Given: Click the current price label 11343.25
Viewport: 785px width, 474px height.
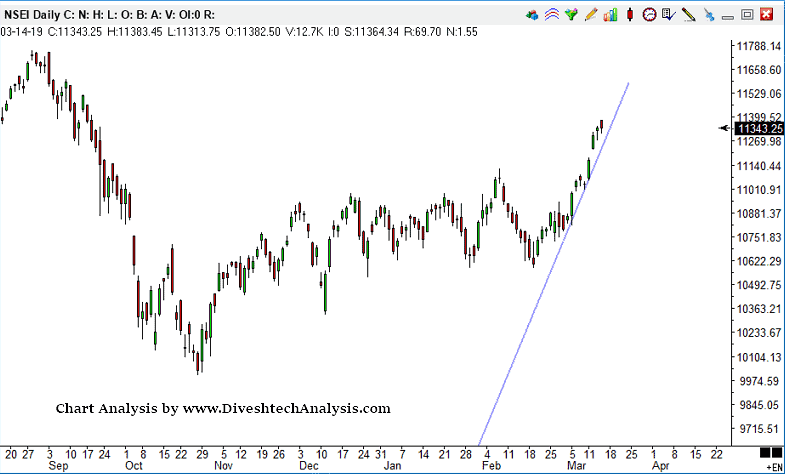Looking at the screenshot, I should point(760,129).
